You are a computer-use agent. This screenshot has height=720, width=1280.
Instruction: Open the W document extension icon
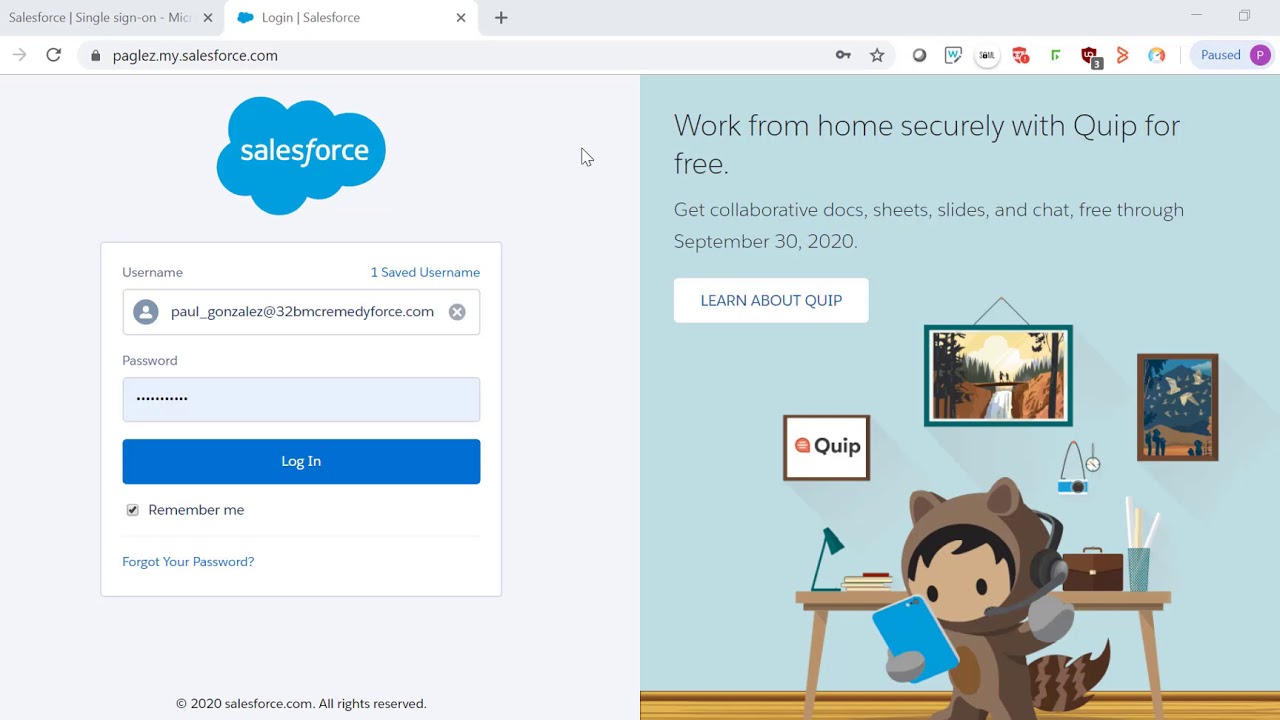953,55
